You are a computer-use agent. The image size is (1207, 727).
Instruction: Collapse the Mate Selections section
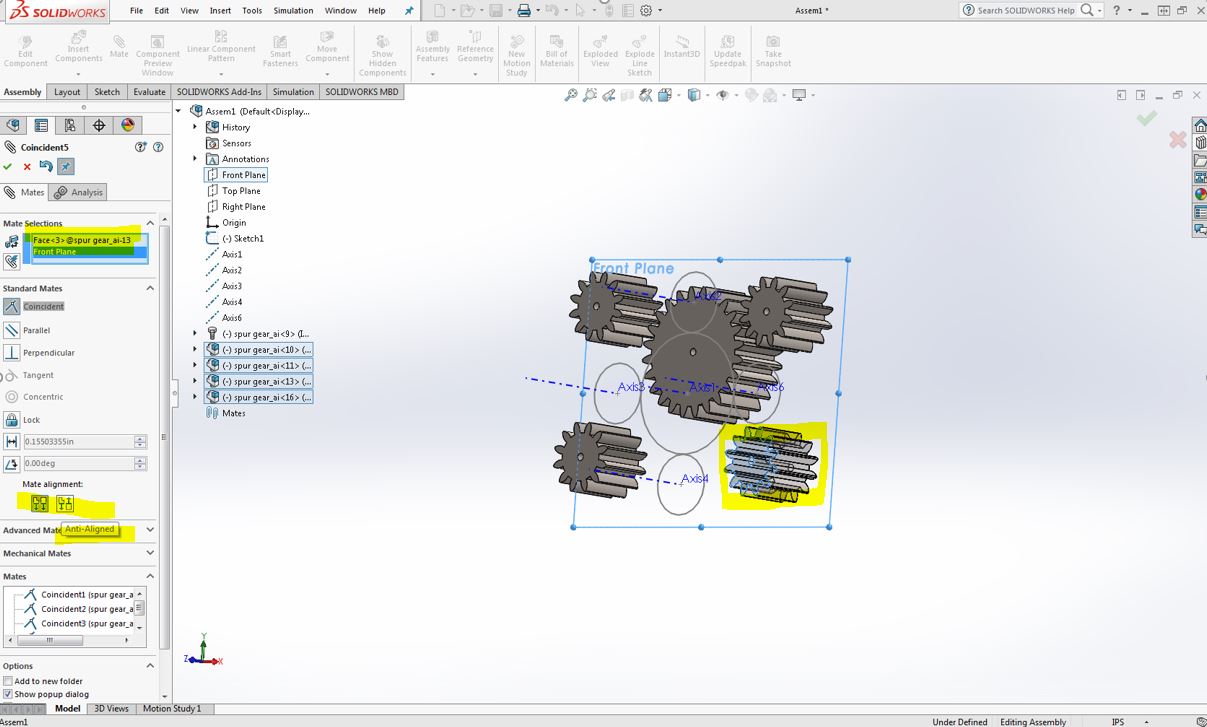[x=150, y=223]
